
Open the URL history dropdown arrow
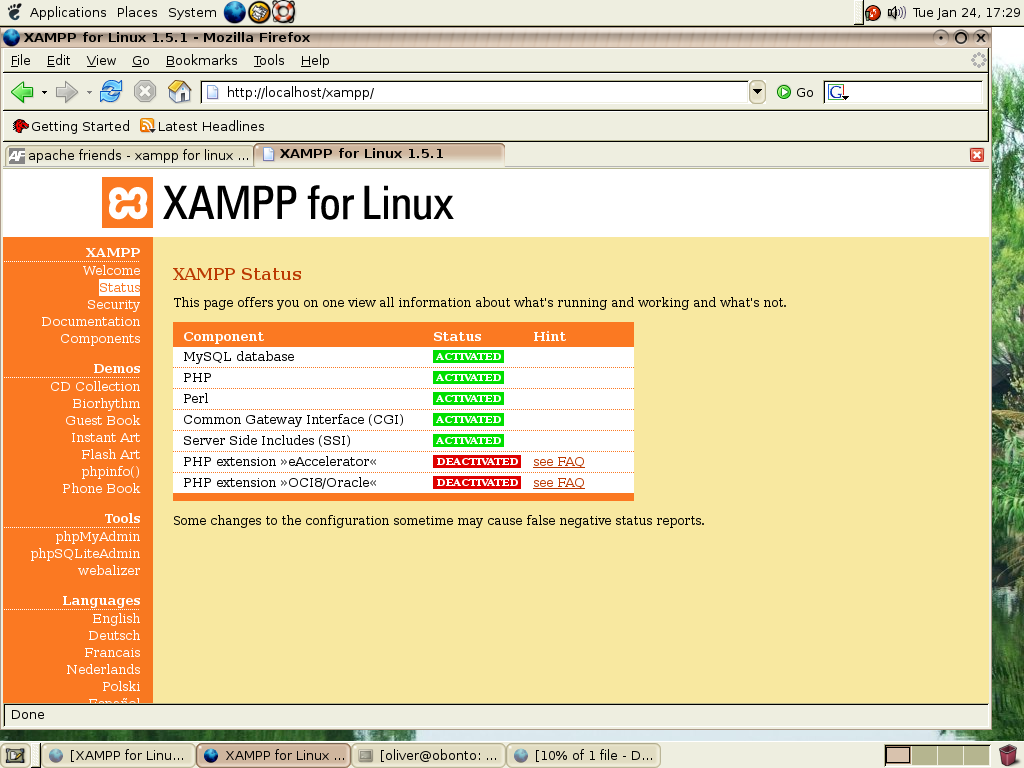click(x=757, y=92)
